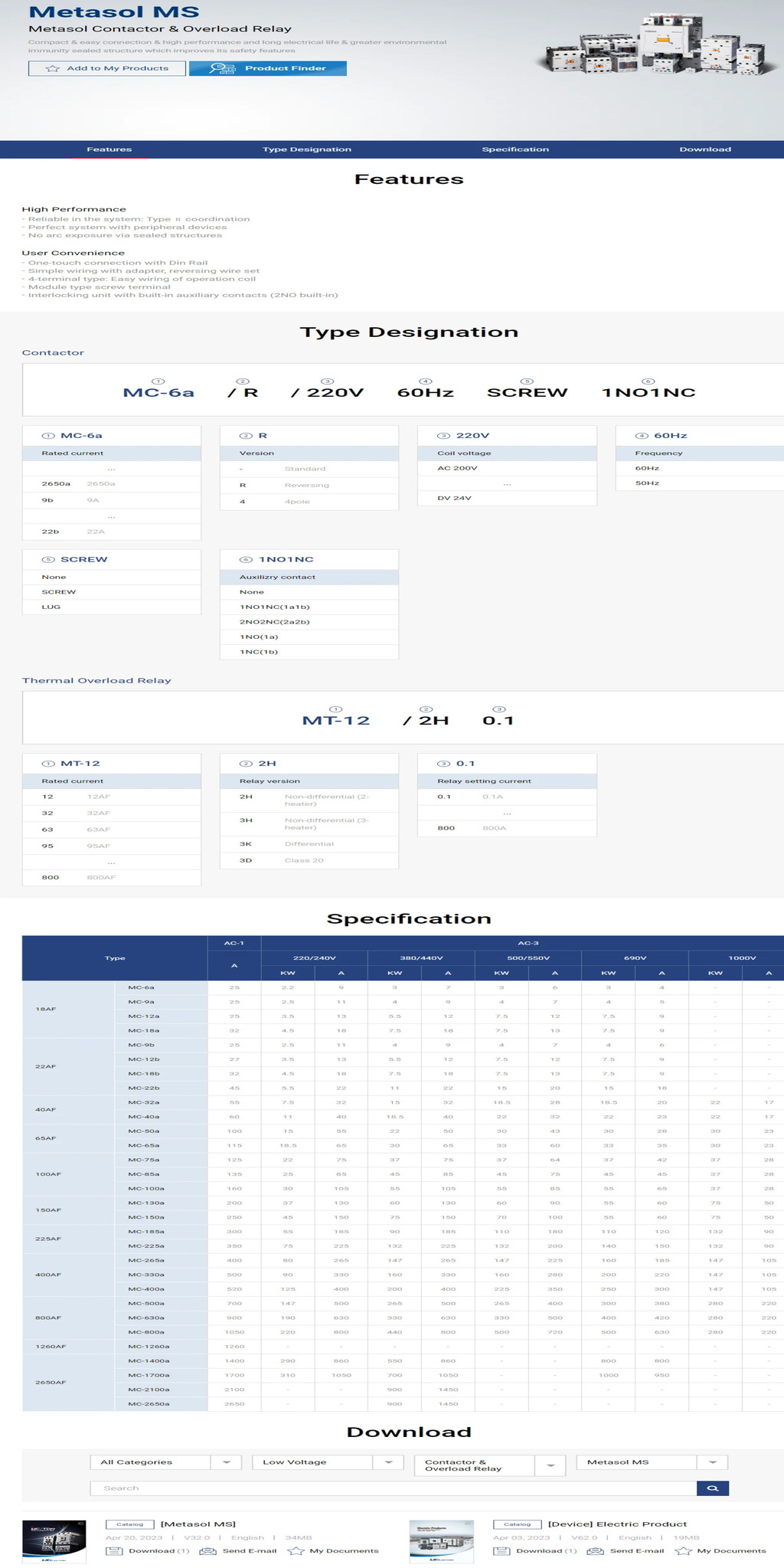Click the Product Finder magnifier icon
Image resolution: width=784 pixels, height=1568 pixels.
(x=222, y=68)
